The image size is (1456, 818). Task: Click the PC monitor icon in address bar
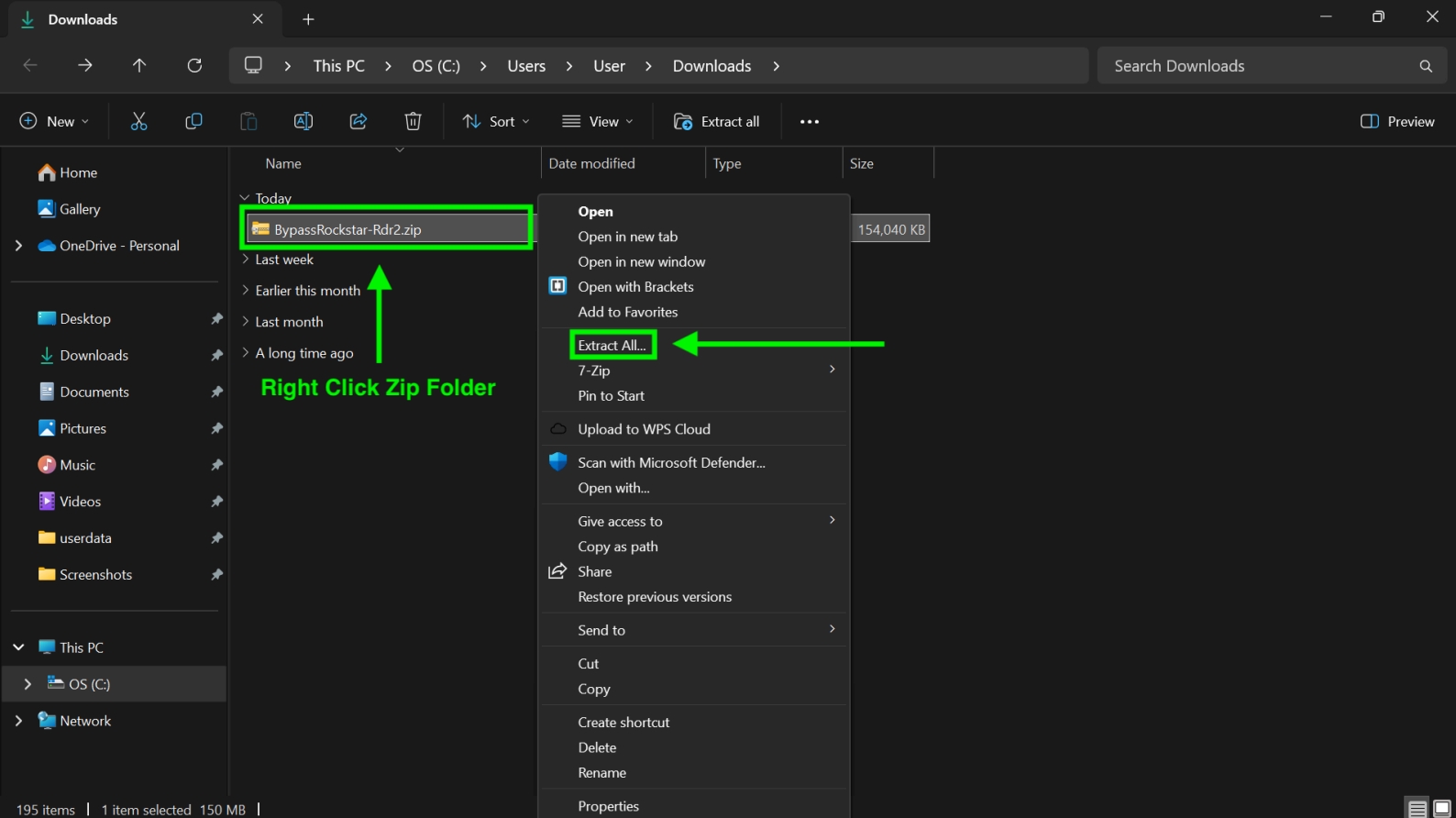point(253,65)
